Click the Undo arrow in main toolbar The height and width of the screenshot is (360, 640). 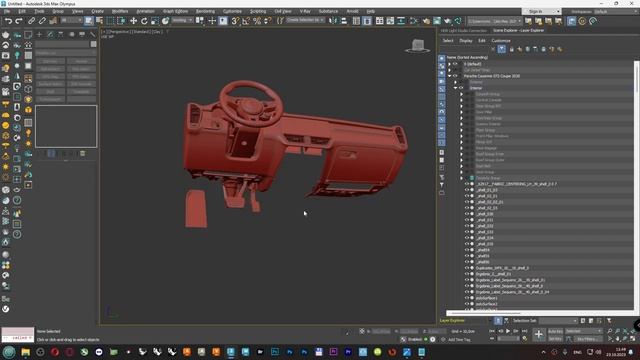(8, 21)
